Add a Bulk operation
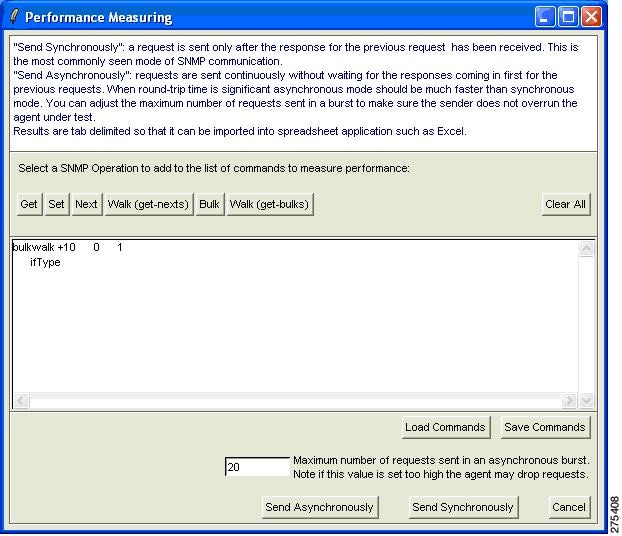This screenshot has height=536, width=622. click(209, 204)
